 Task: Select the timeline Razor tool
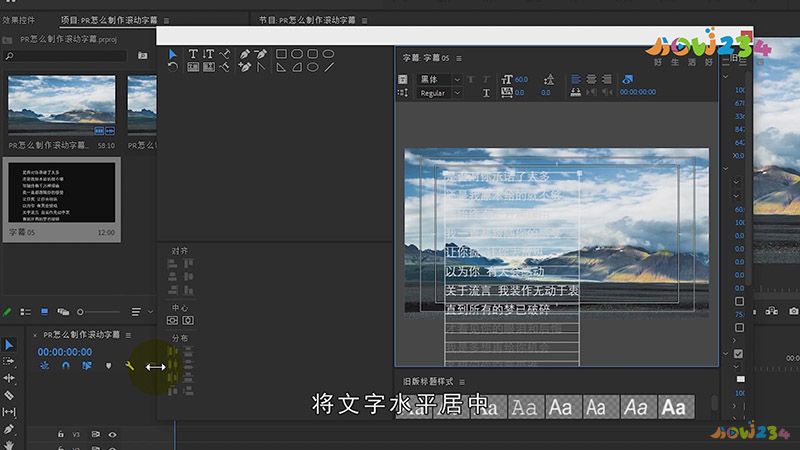point(9,395)
